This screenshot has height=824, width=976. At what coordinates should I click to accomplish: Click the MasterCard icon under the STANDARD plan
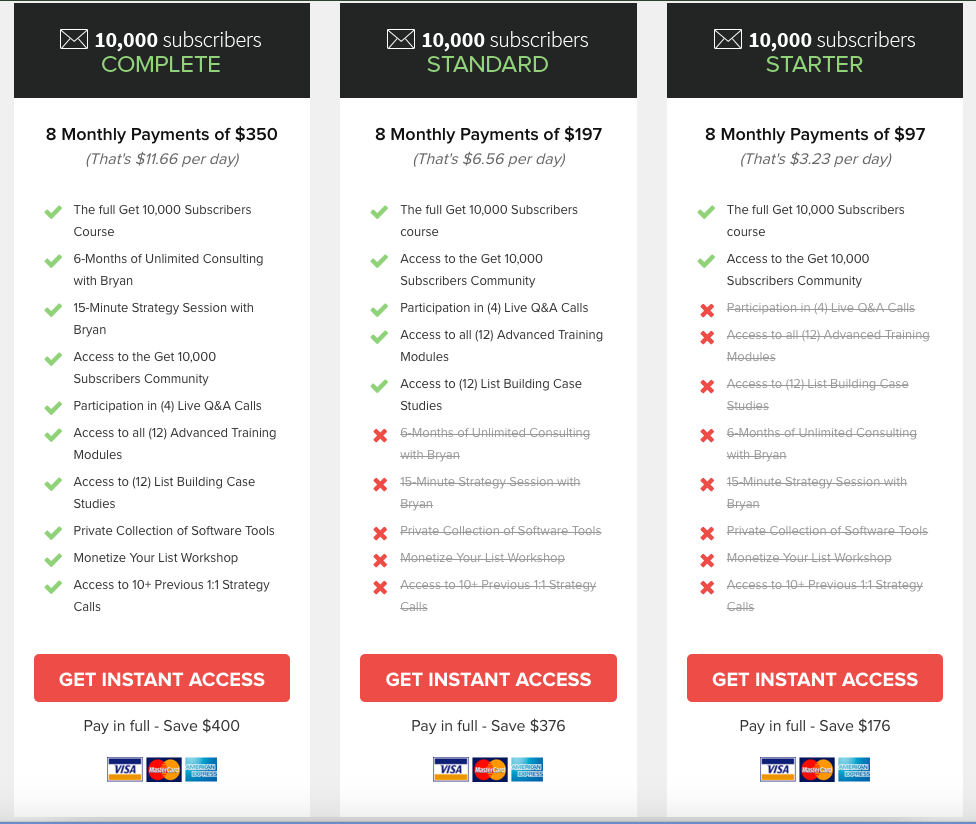point(490,769)
